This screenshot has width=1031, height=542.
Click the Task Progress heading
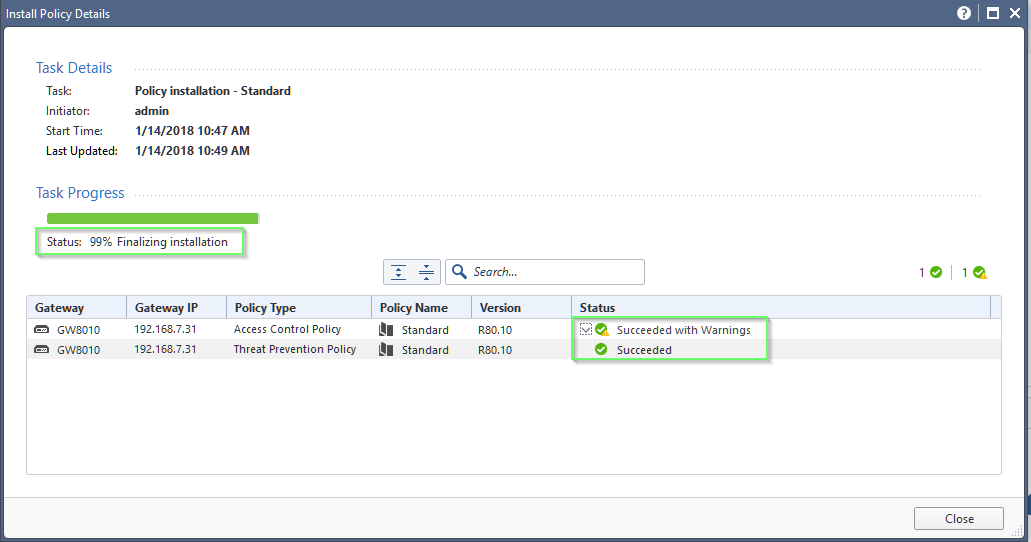coord(80,193)
